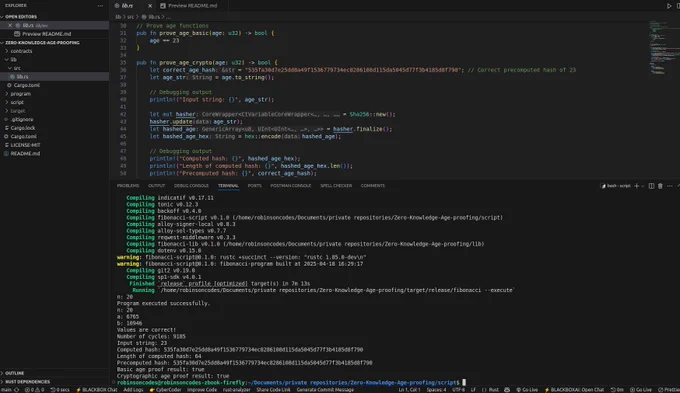Click the editor minimap code overview

tap(664, 48)
